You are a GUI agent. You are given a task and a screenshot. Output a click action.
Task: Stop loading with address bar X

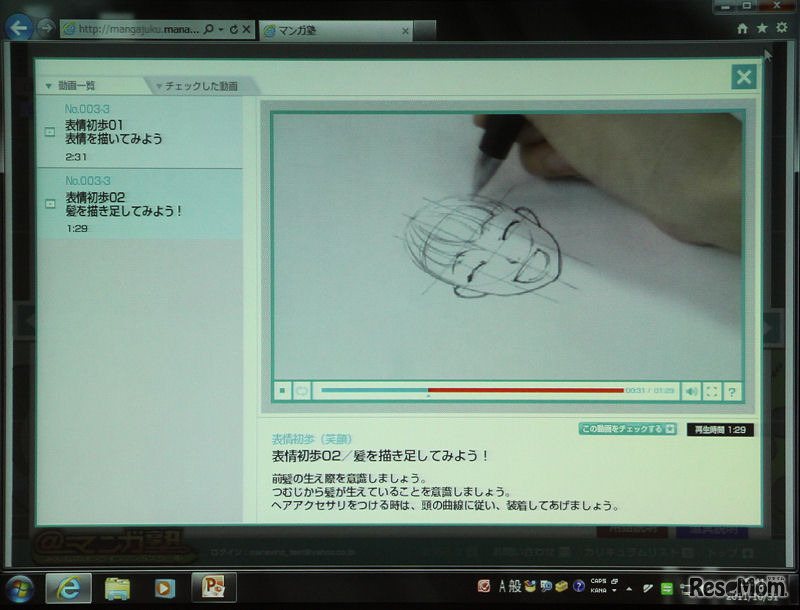coord(246,30)
